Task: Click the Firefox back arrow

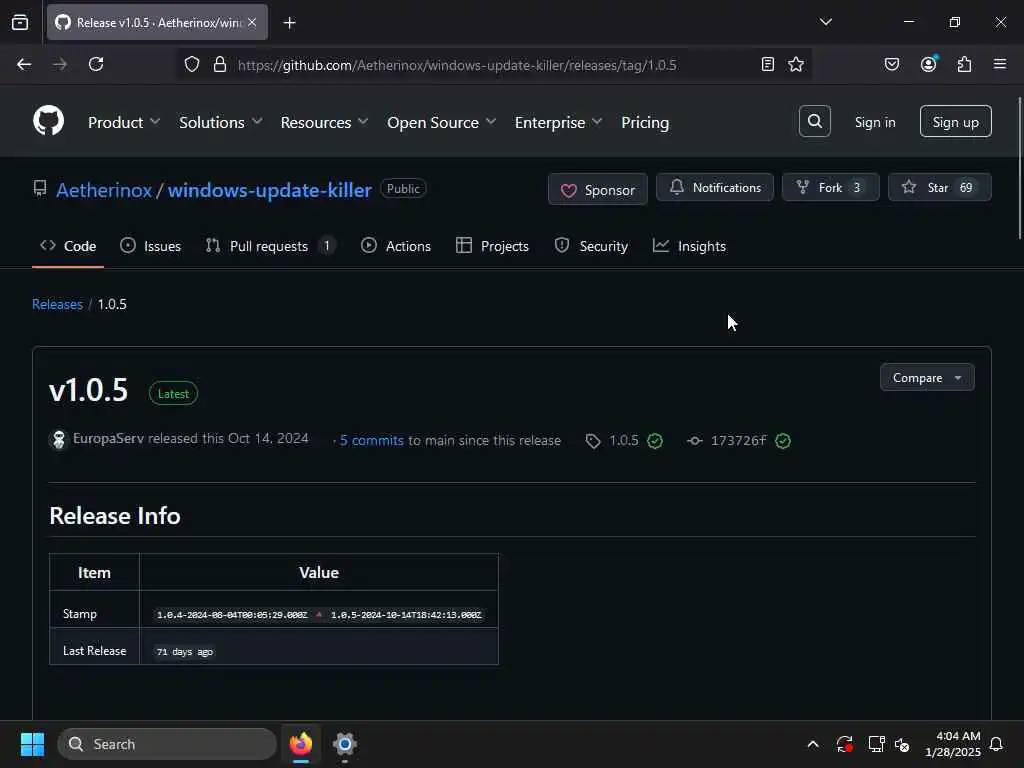Action: point(24,64)
